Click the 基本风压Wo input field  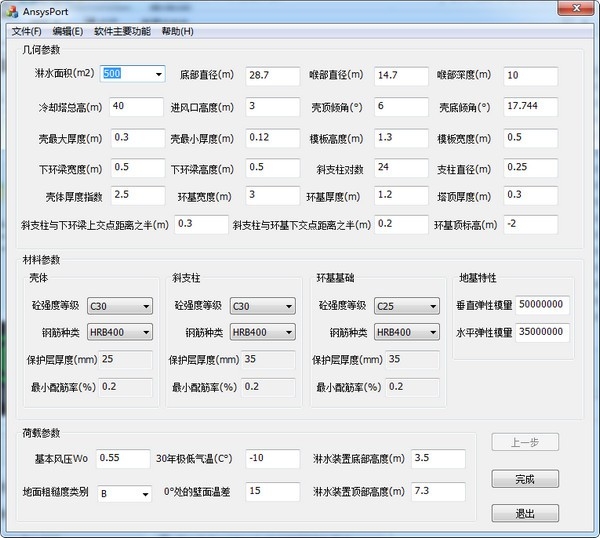coord(123,458)
